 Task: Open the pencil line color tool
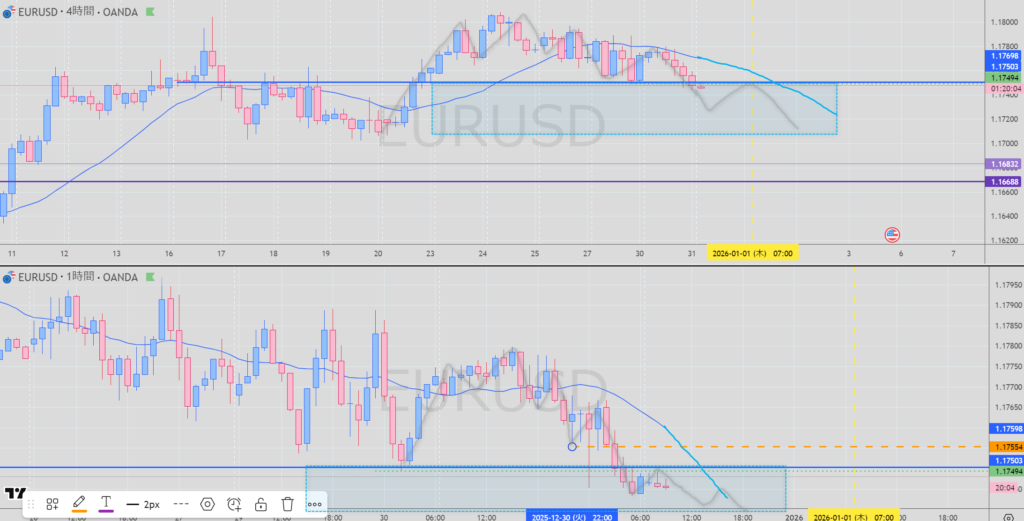79,504
